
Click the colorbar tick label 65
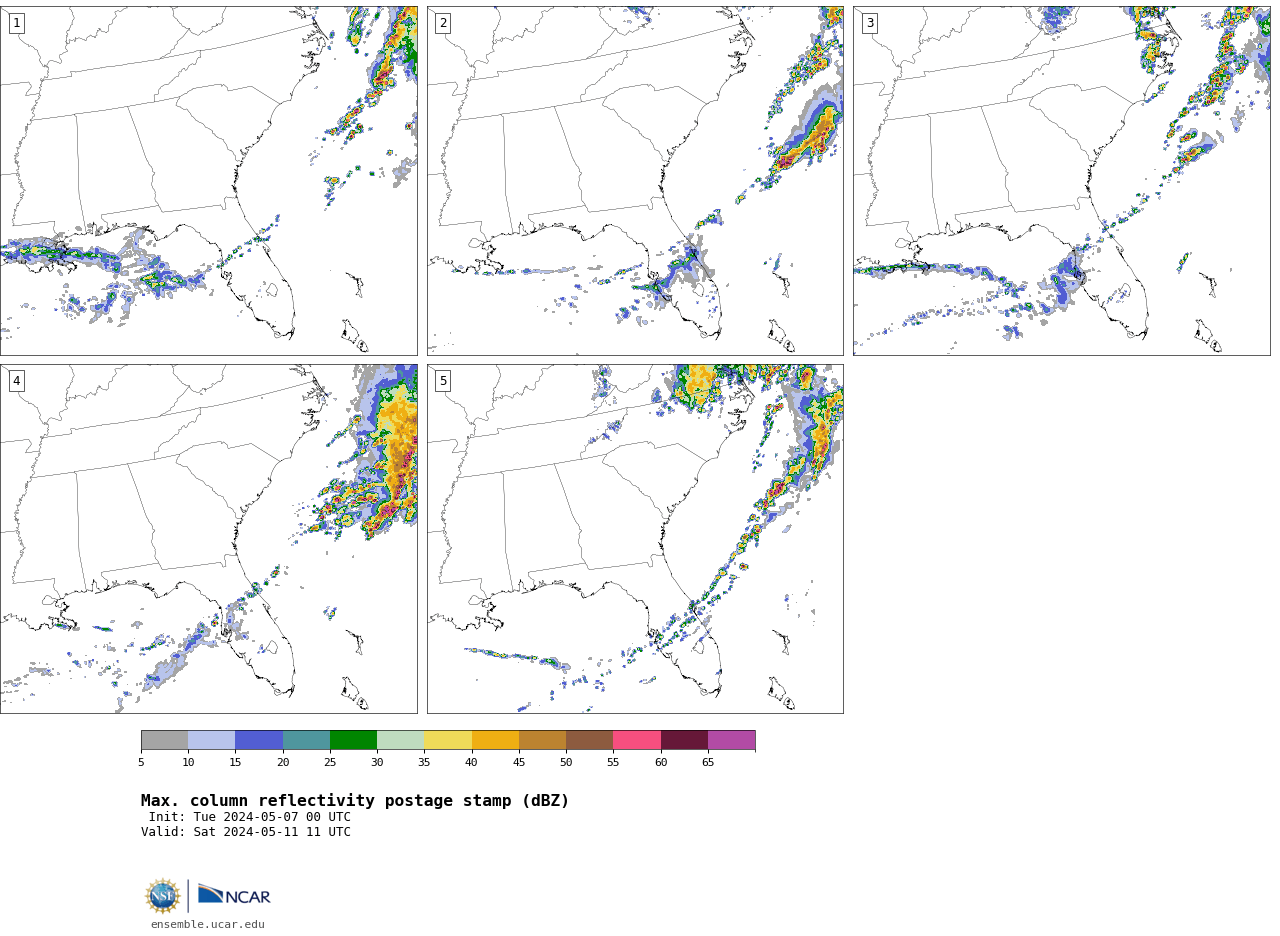708,763
